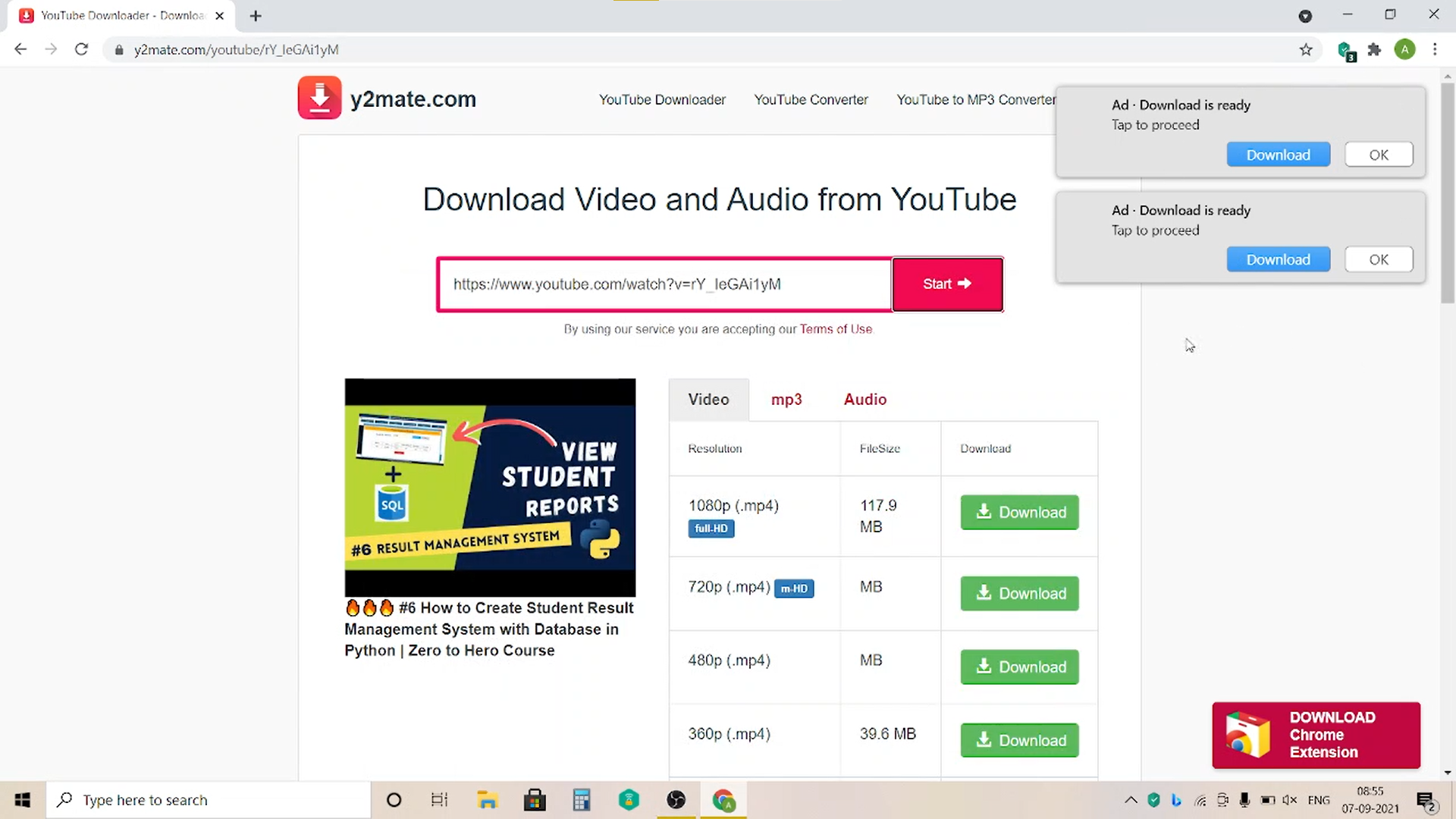Open Chrome's three-dot menu
This screenshot has width=1456, height=819.
(1435, 50)
